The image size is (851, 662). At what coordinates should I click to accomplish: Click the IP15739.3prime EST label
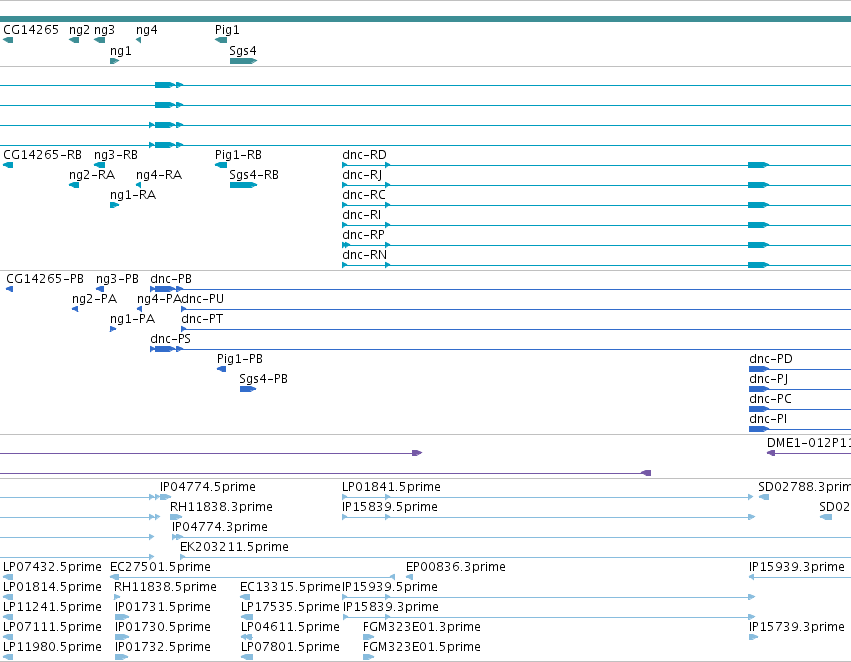click(x=797, y=627)
